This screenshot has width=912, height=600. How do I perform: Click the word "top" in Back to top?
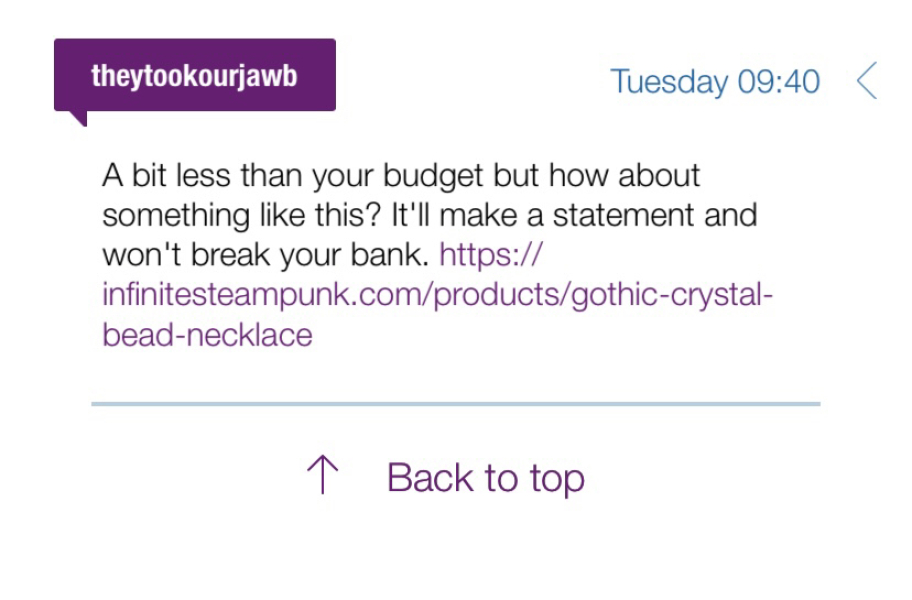pos(557,478)
